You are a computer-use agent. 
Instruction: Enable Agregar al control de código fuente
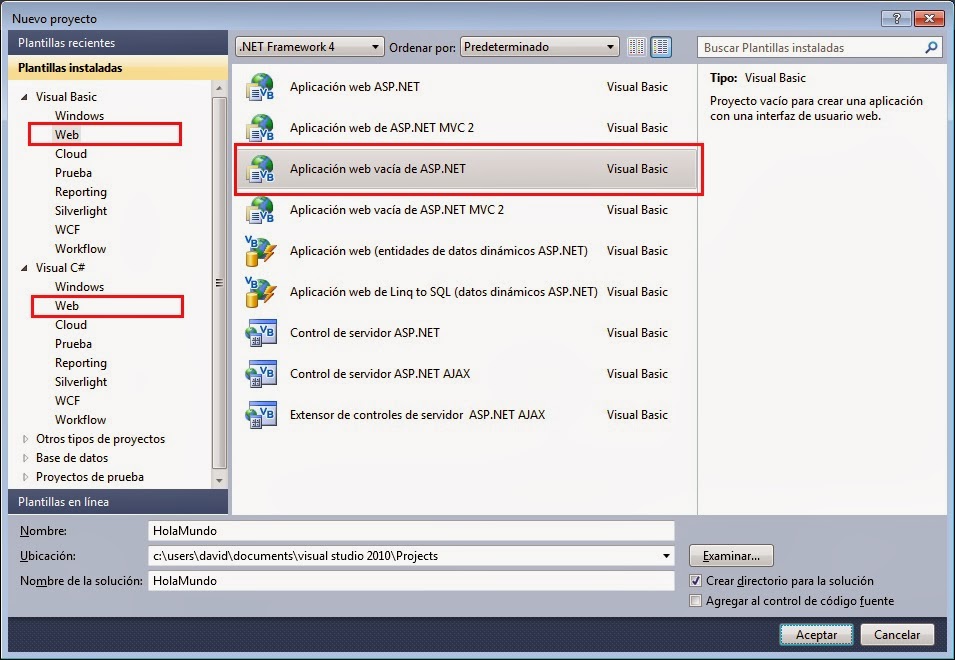tap(696, 601)
